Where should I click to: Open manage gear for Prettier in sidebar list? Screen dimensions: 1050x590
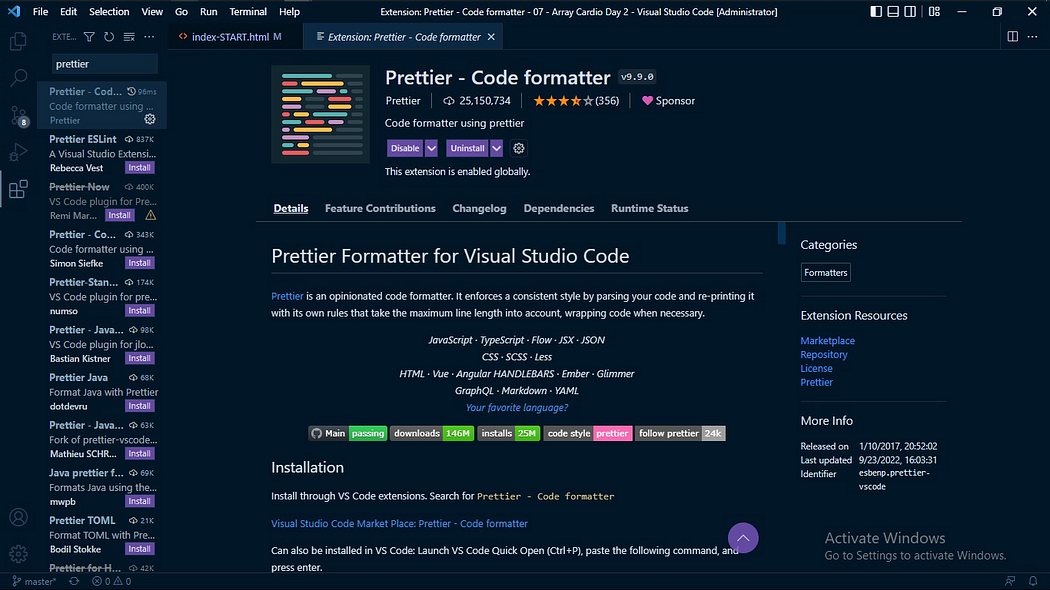tap(150, 119)
